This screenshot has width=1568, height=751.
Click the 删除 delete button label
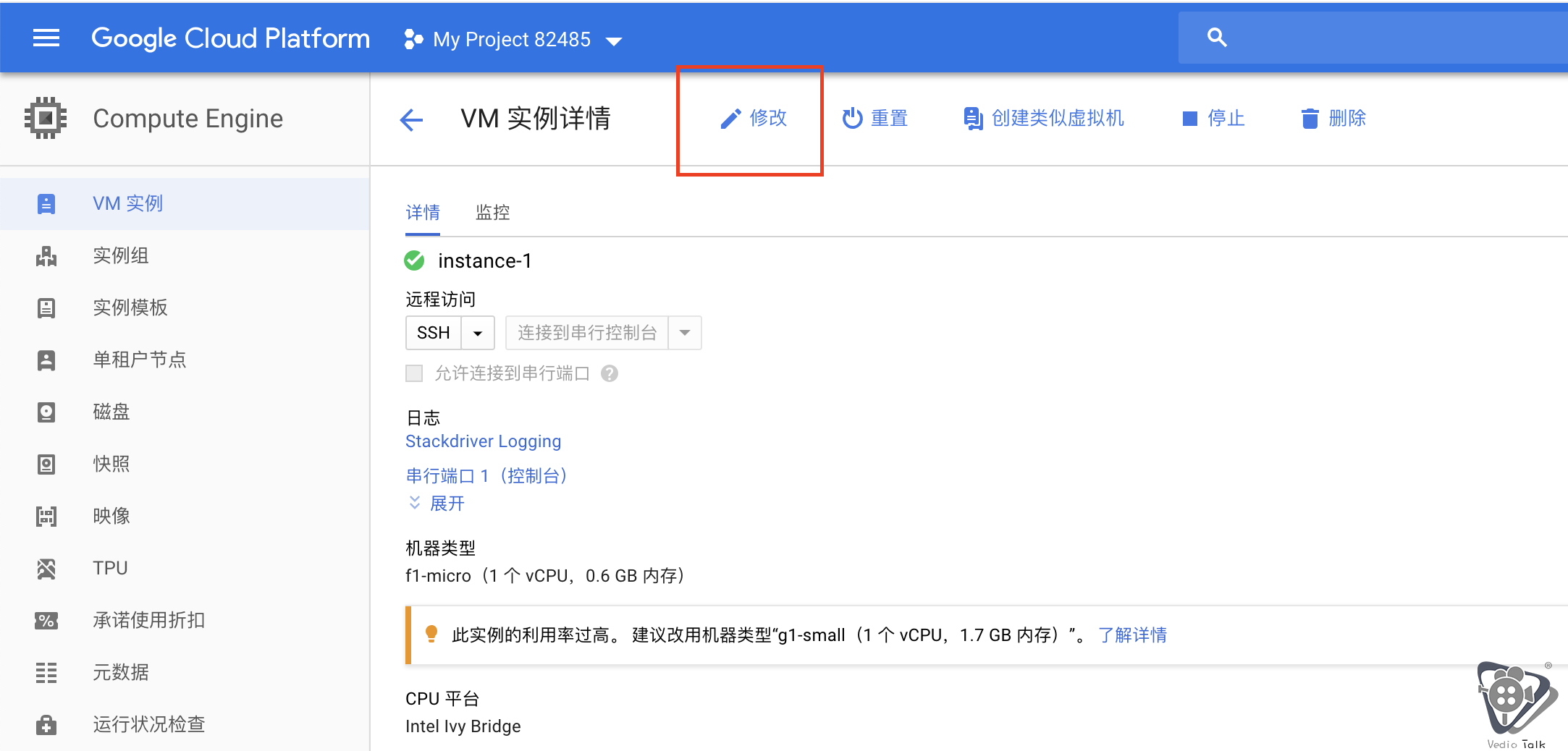[x=1347, y=118]
